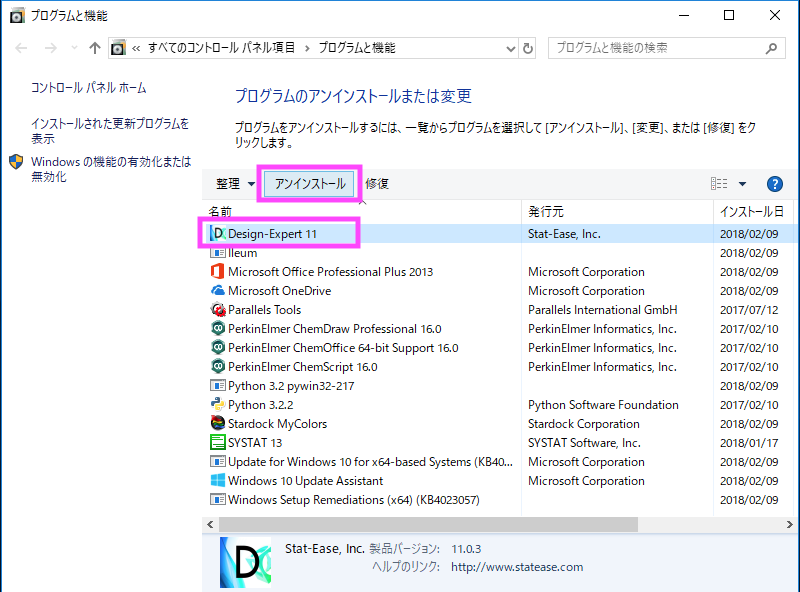Click the Update for Windows 10 icon
Viewport: 800px width, 592px height.
[x=218, y=461]
